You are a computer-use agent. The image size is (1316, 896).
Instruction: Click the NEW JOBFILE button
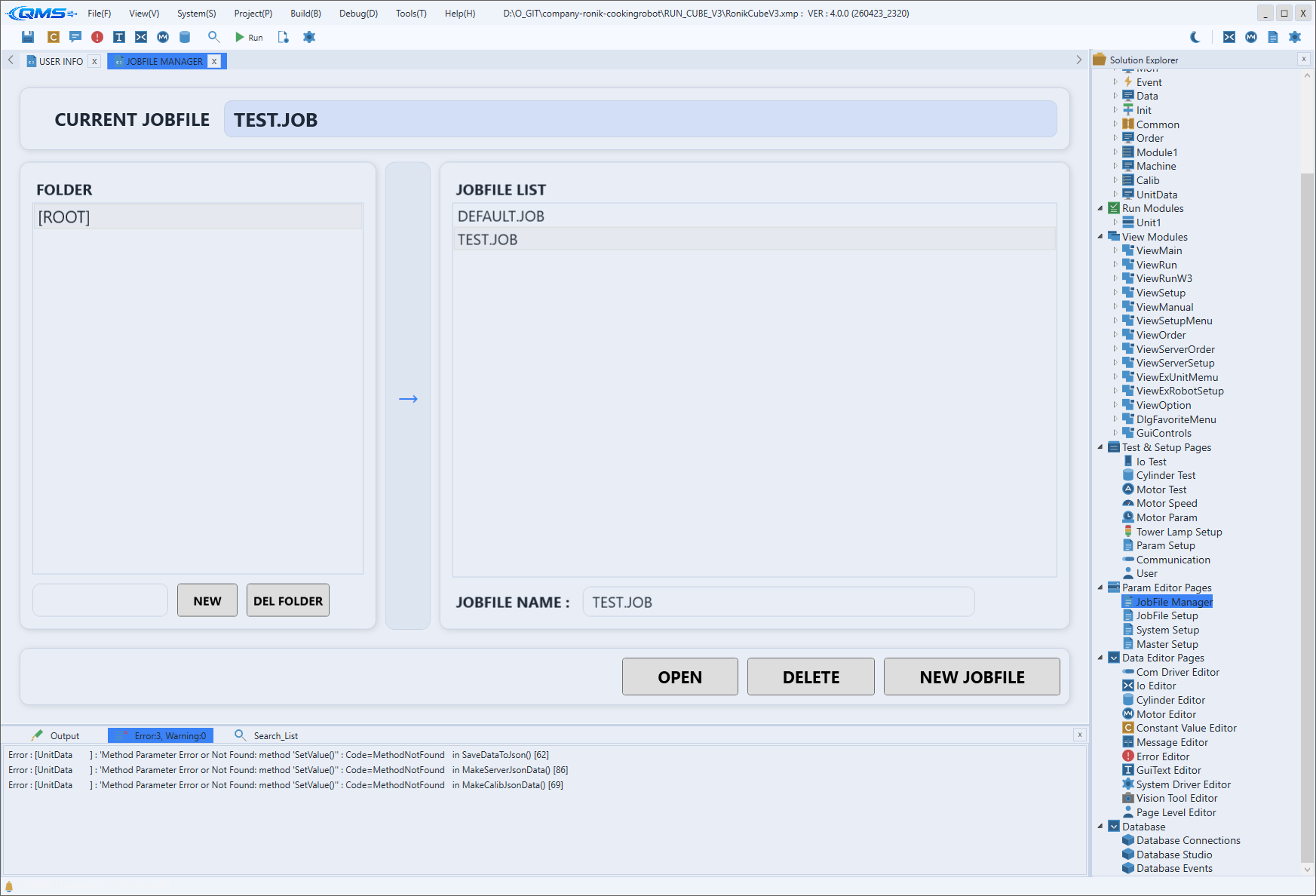971,677
